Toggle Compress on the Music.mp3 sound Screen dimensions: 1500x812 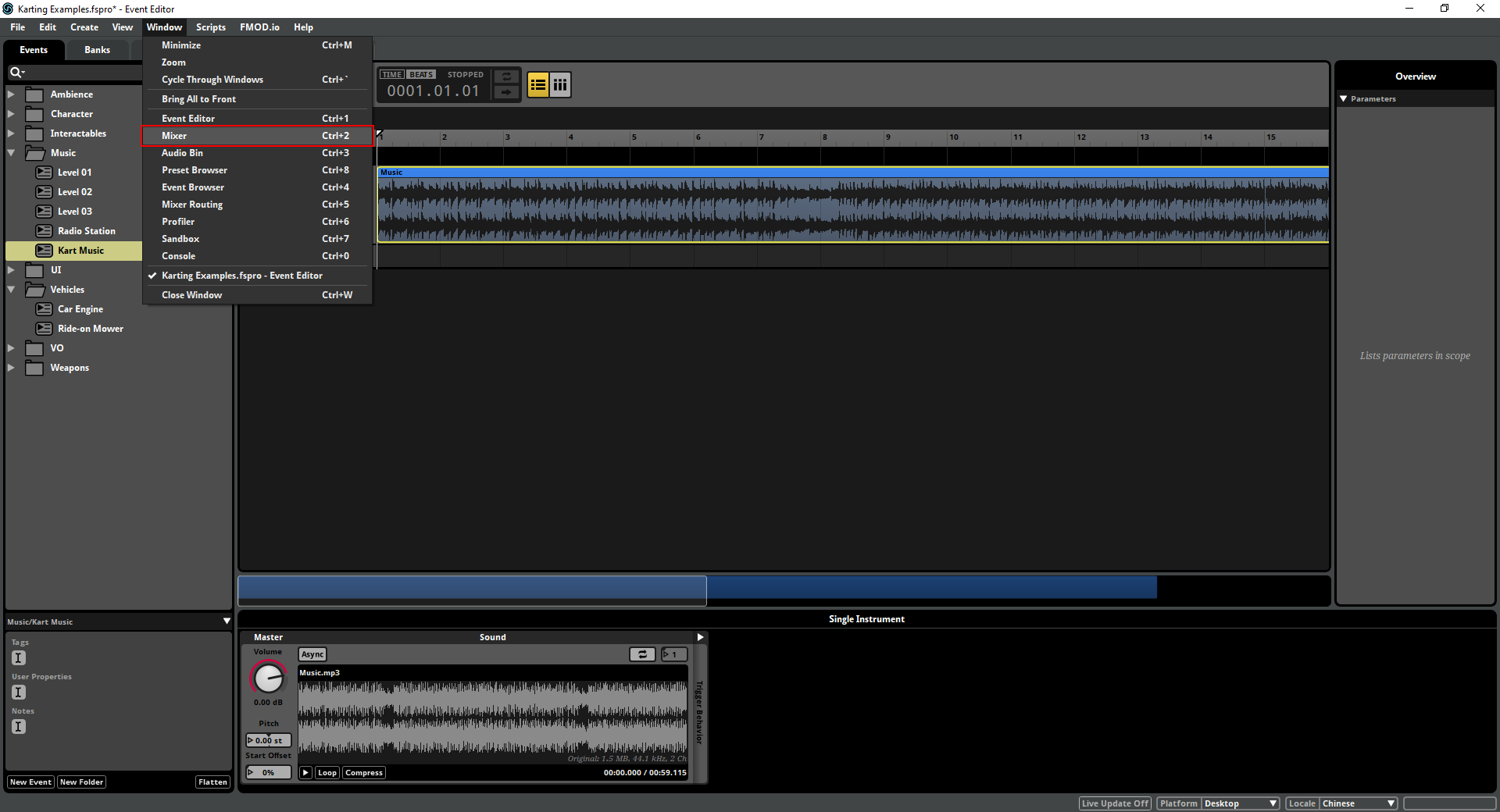click(363, 773)
